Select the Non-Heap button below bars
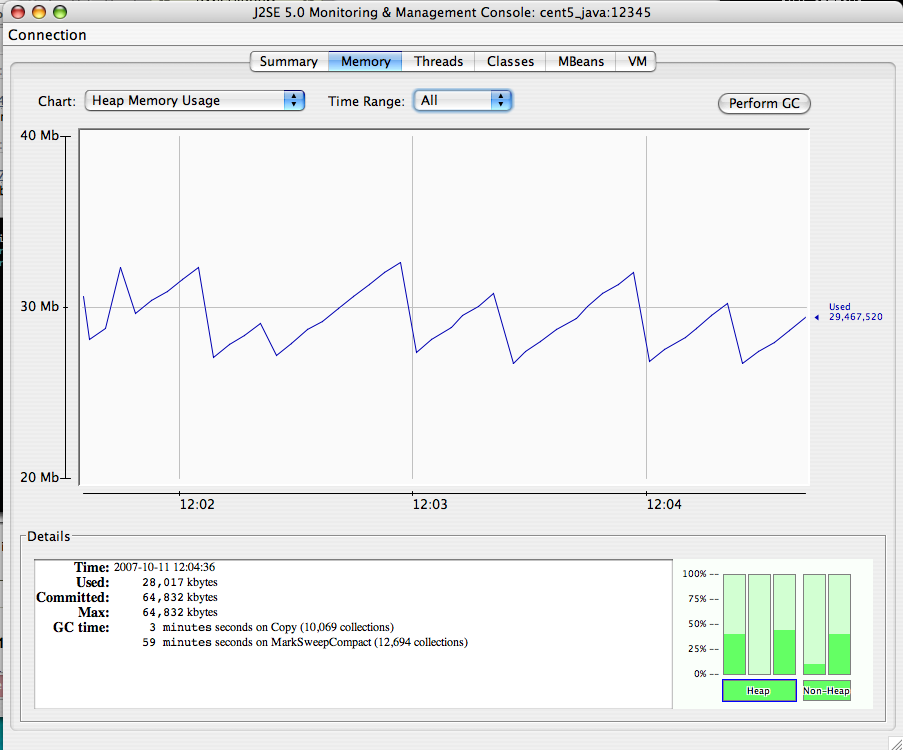Viewport: 903px width, 750px height. coord(826,691)
